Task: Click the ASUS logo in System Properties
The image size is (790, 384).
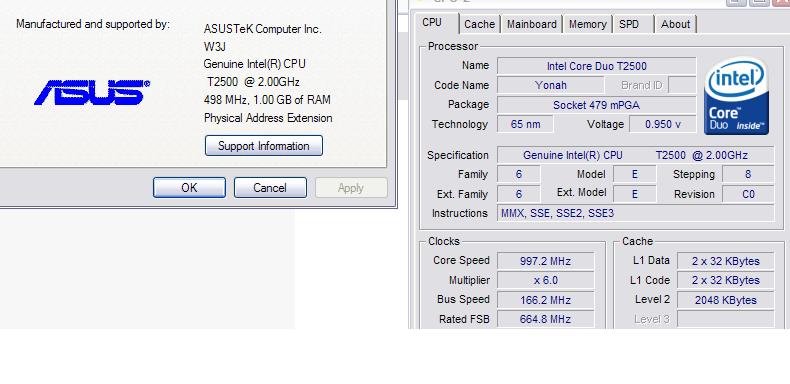Action: coord(92,92)
